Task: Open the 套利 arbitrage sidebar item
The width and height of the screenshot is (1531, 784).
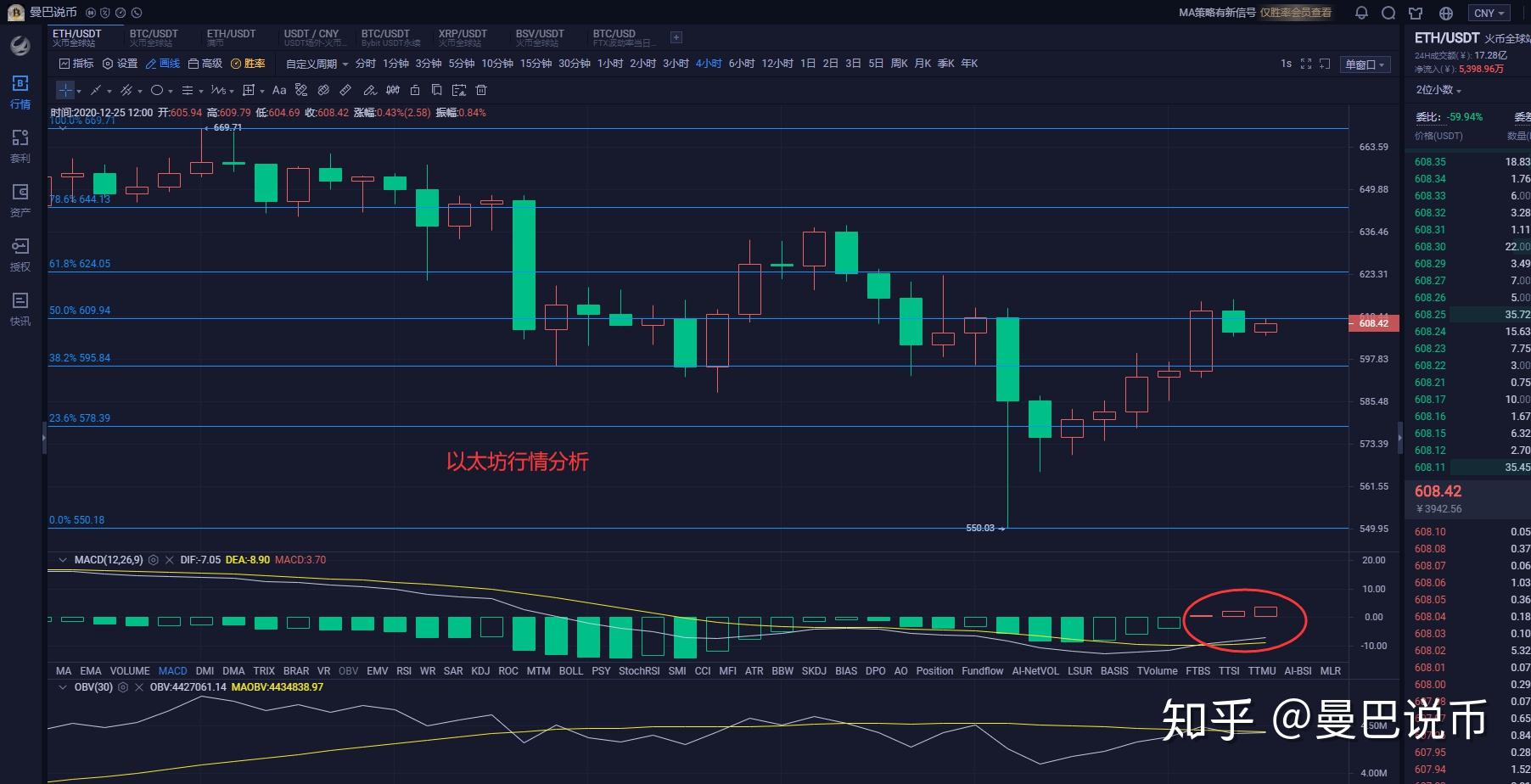Action: coord(20,147)
